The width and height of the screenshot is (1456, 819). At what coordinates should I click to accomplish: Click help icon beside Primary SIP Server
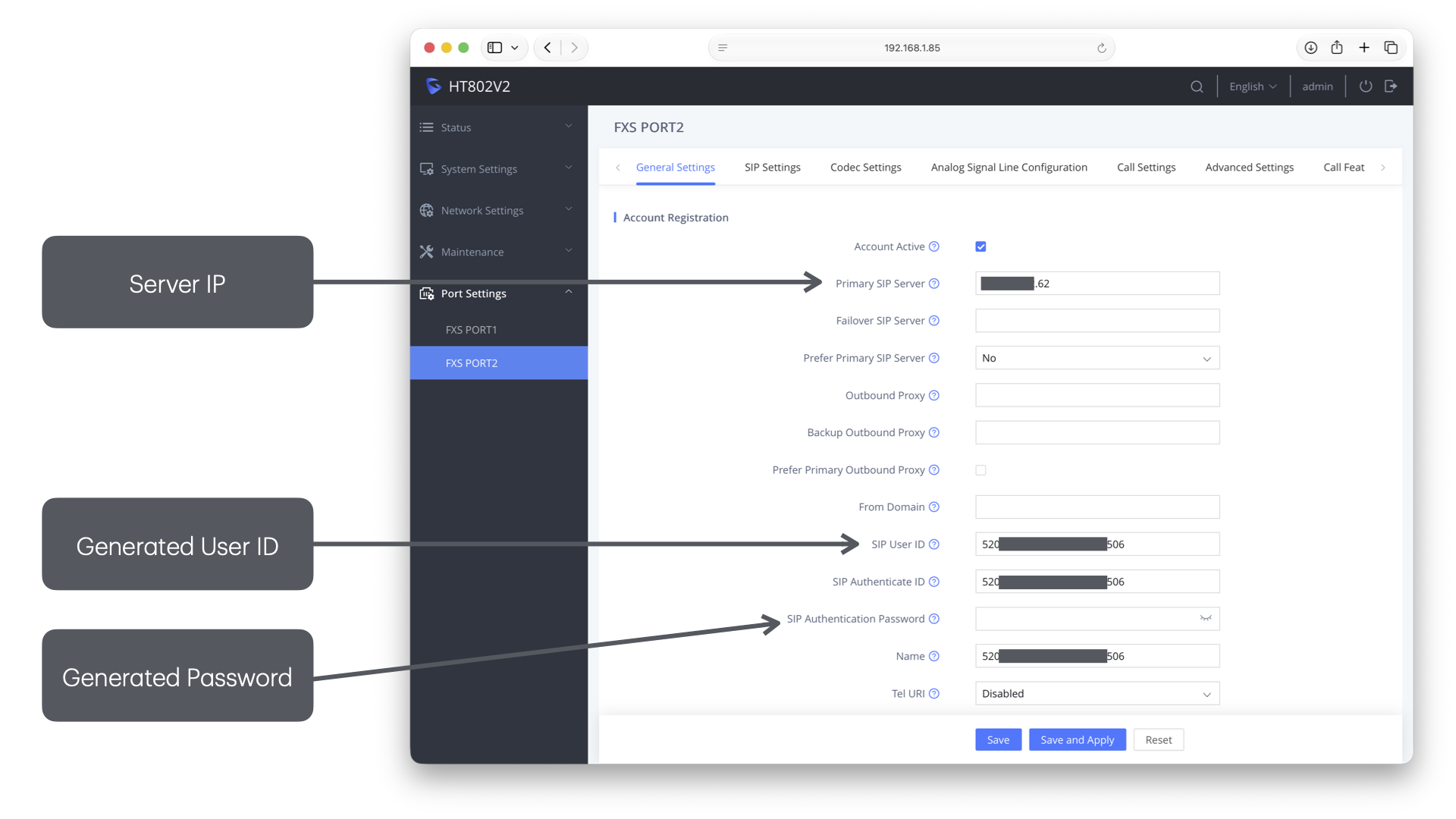click(x=934, y=284)
